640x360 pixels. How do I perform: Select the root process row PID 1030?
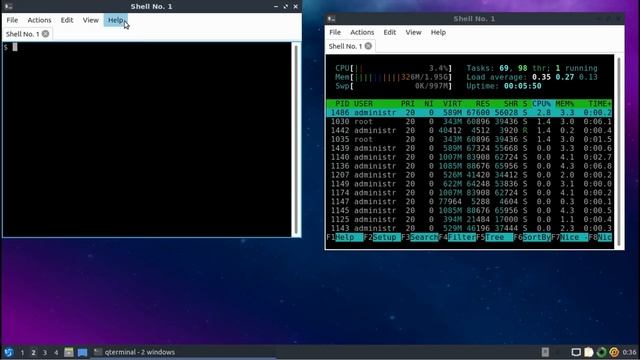pos(469,122)
